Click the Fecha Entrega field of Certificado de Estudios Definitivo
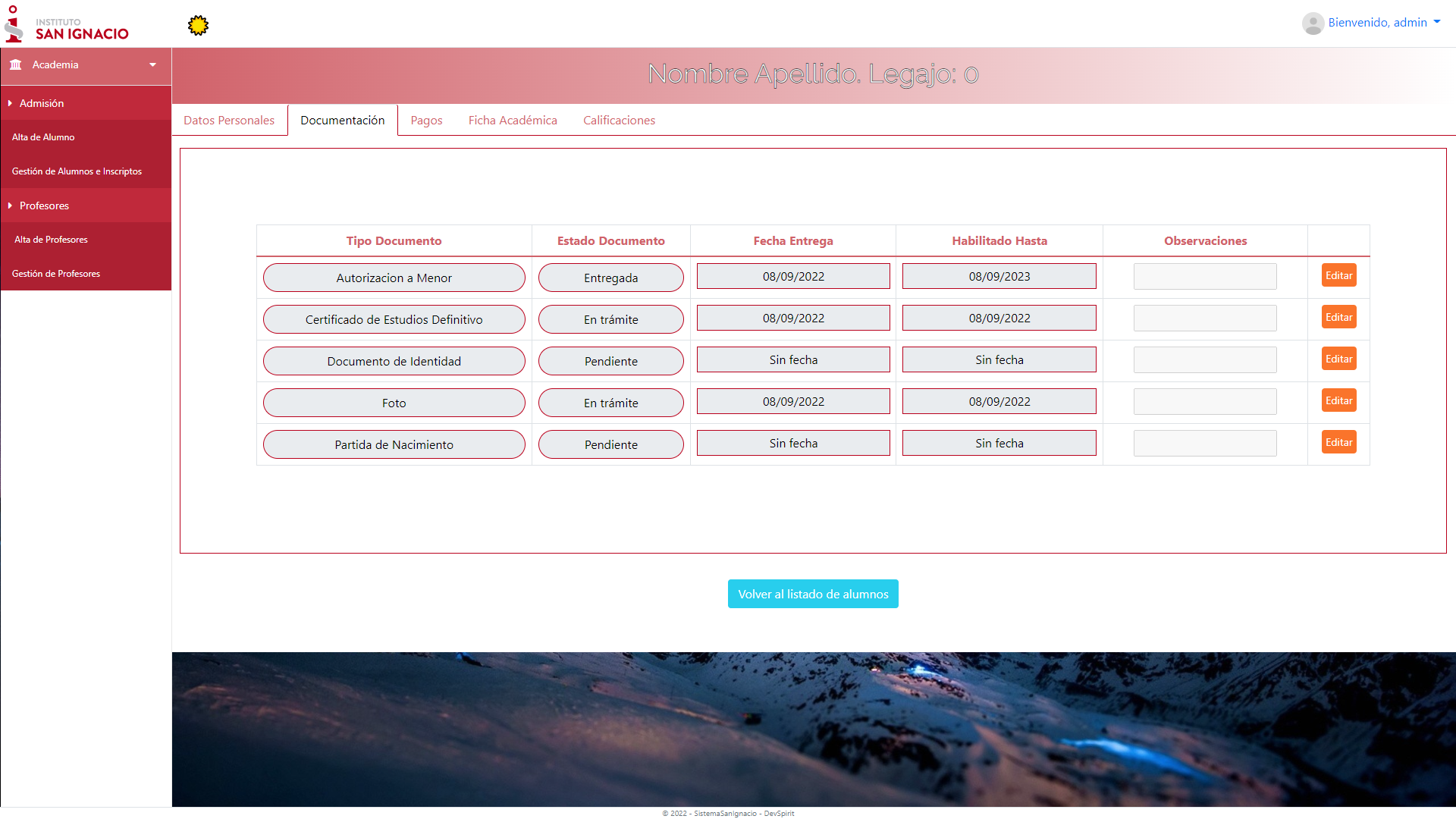Viewport: 1456px width, 819px height. (793, 318)
